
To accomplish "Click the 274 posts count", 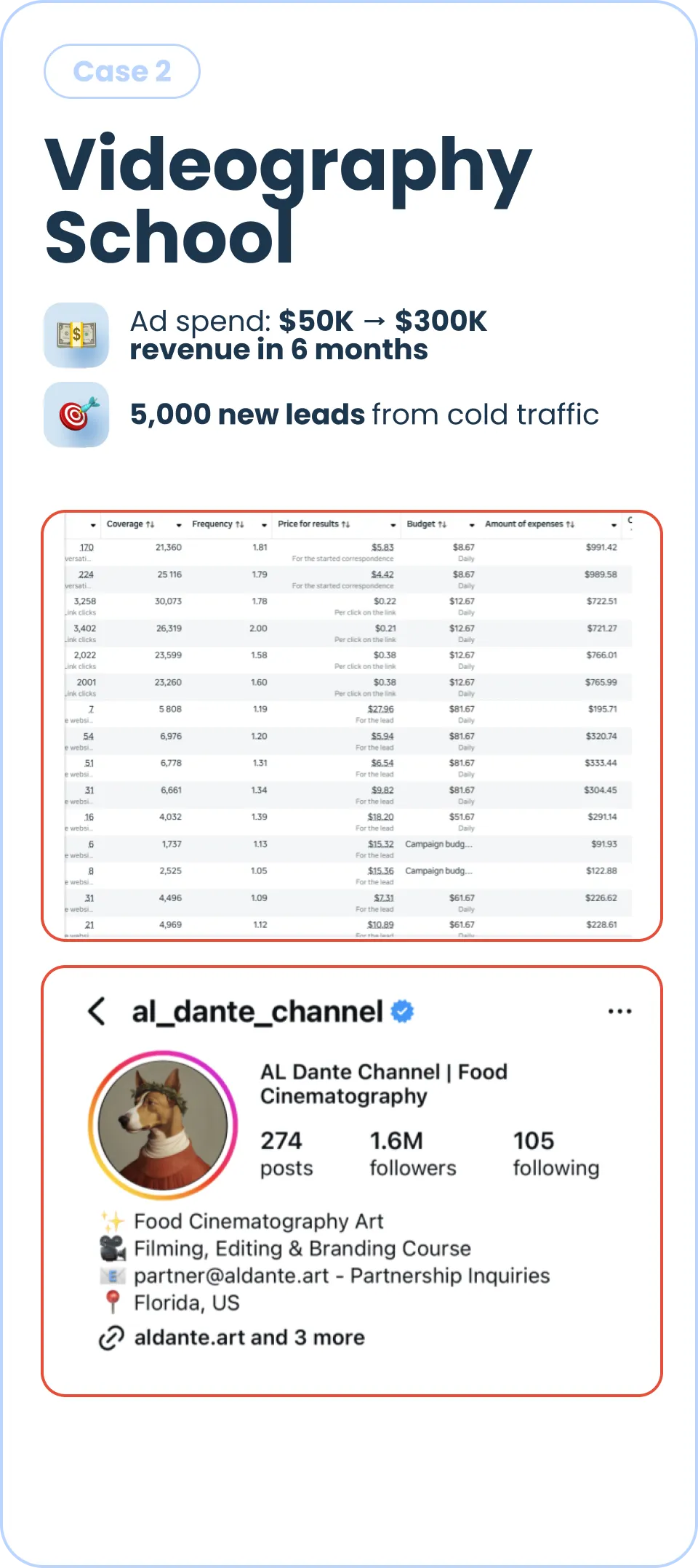I will tap(286, 1153).
